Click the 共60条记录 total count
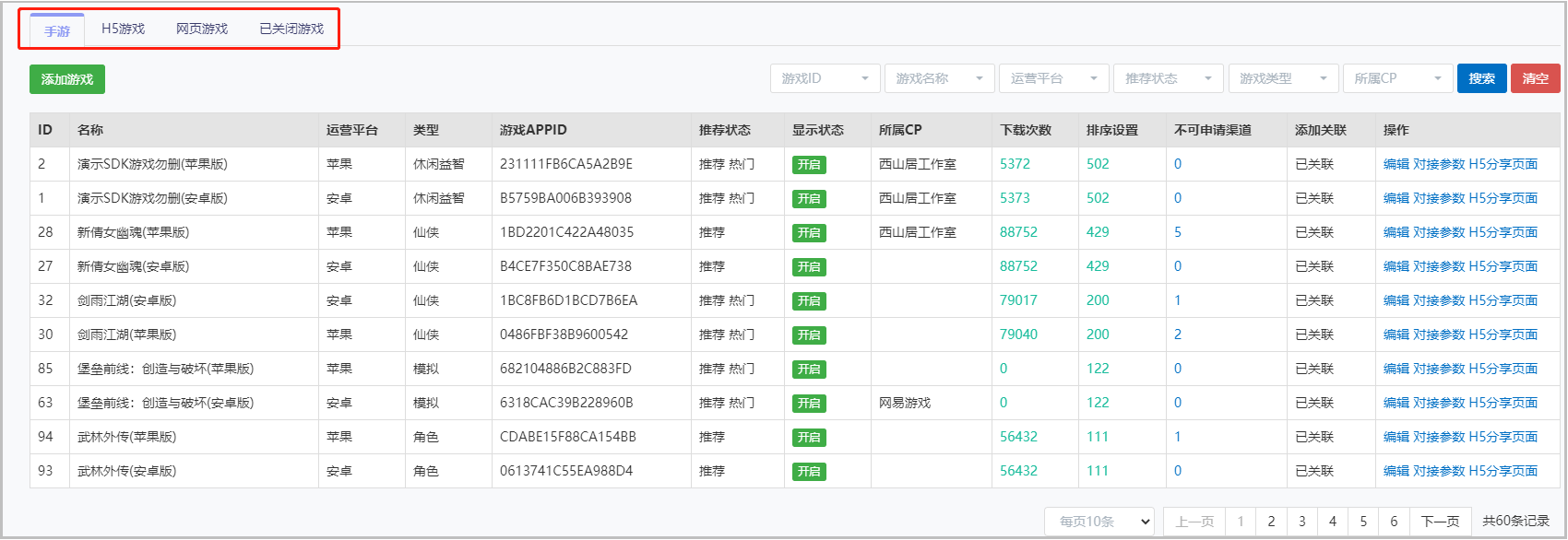 [1515, 522]
